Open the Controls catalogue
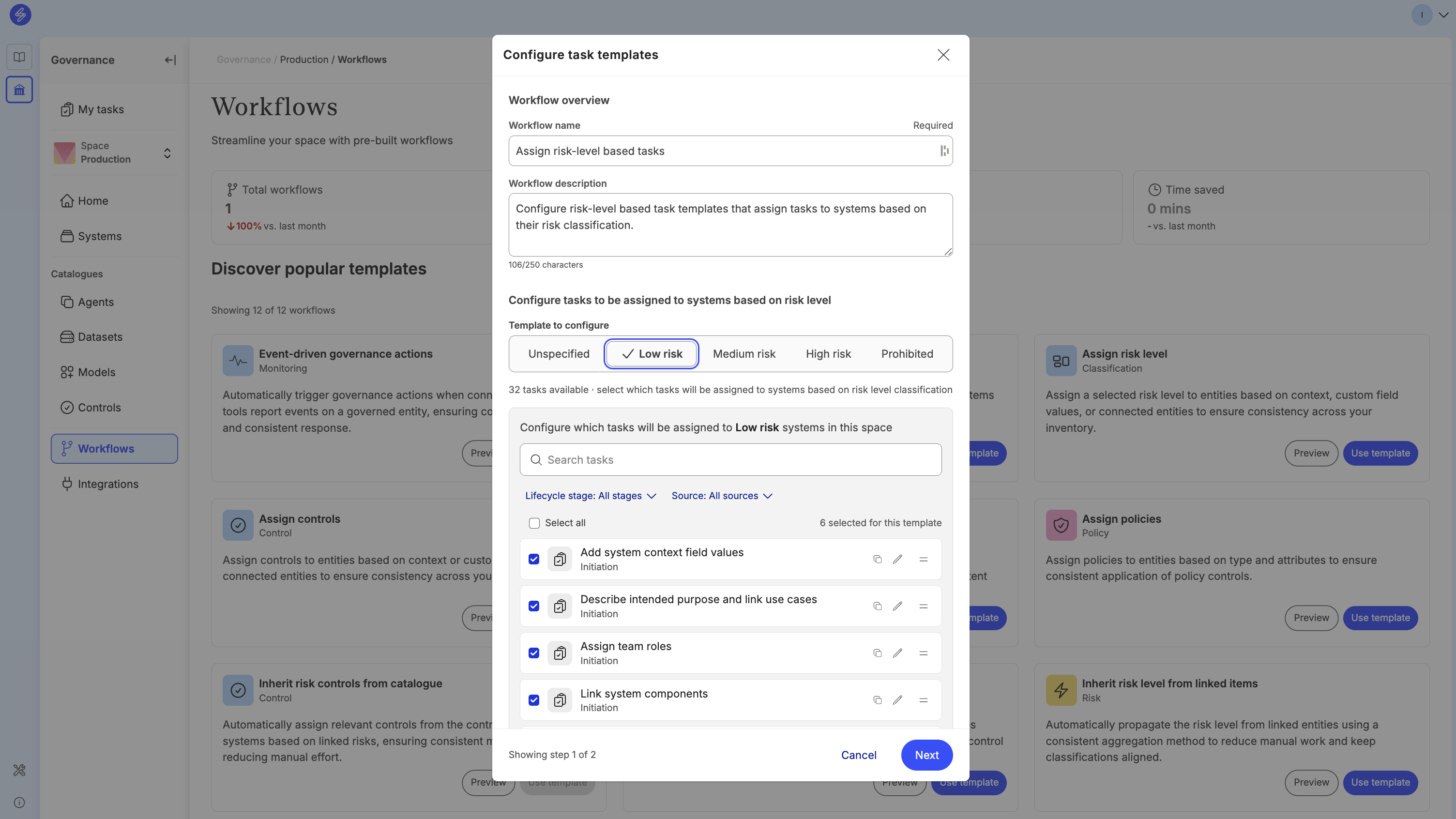 click(x=114, y=408)
